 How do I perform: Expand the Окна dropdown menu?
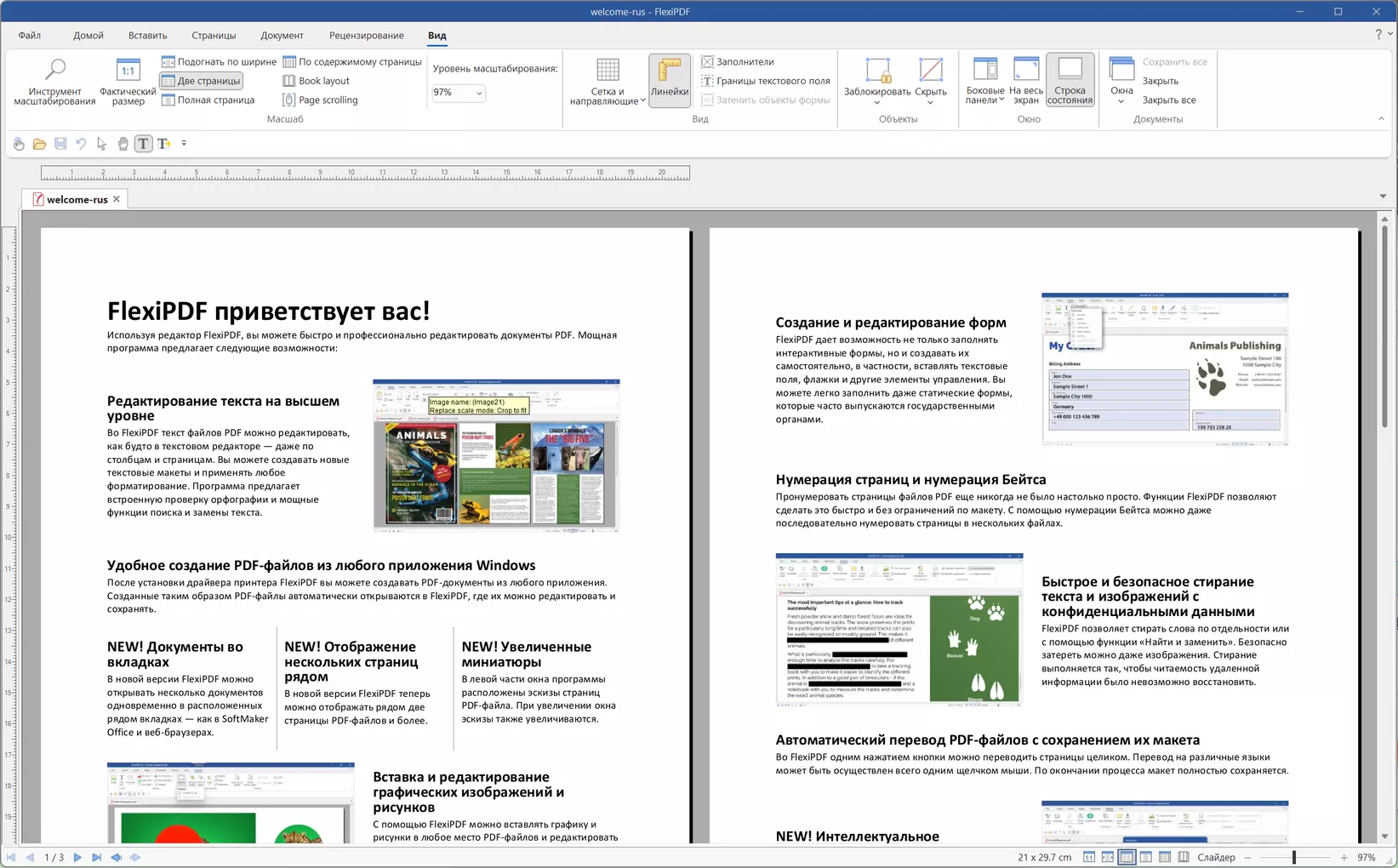pyautogui.click(x=1121, y=101)
